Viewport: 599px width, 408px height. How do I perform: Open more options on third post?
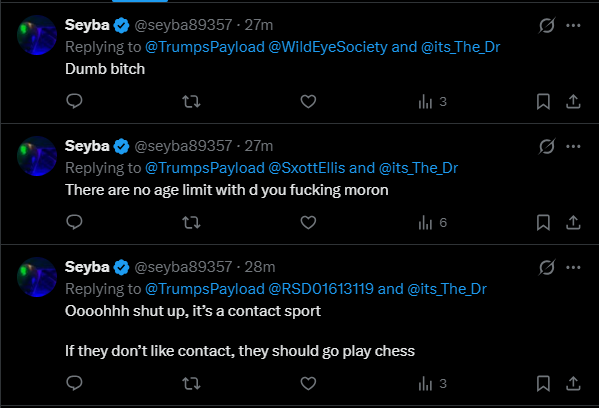[573, 267]
